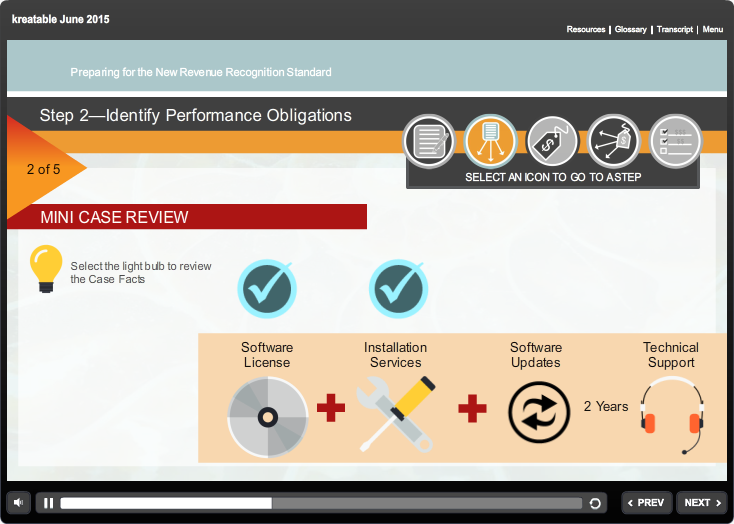Jump to the checklist step icon
734x524 pixels.
(x=675, y=141)
